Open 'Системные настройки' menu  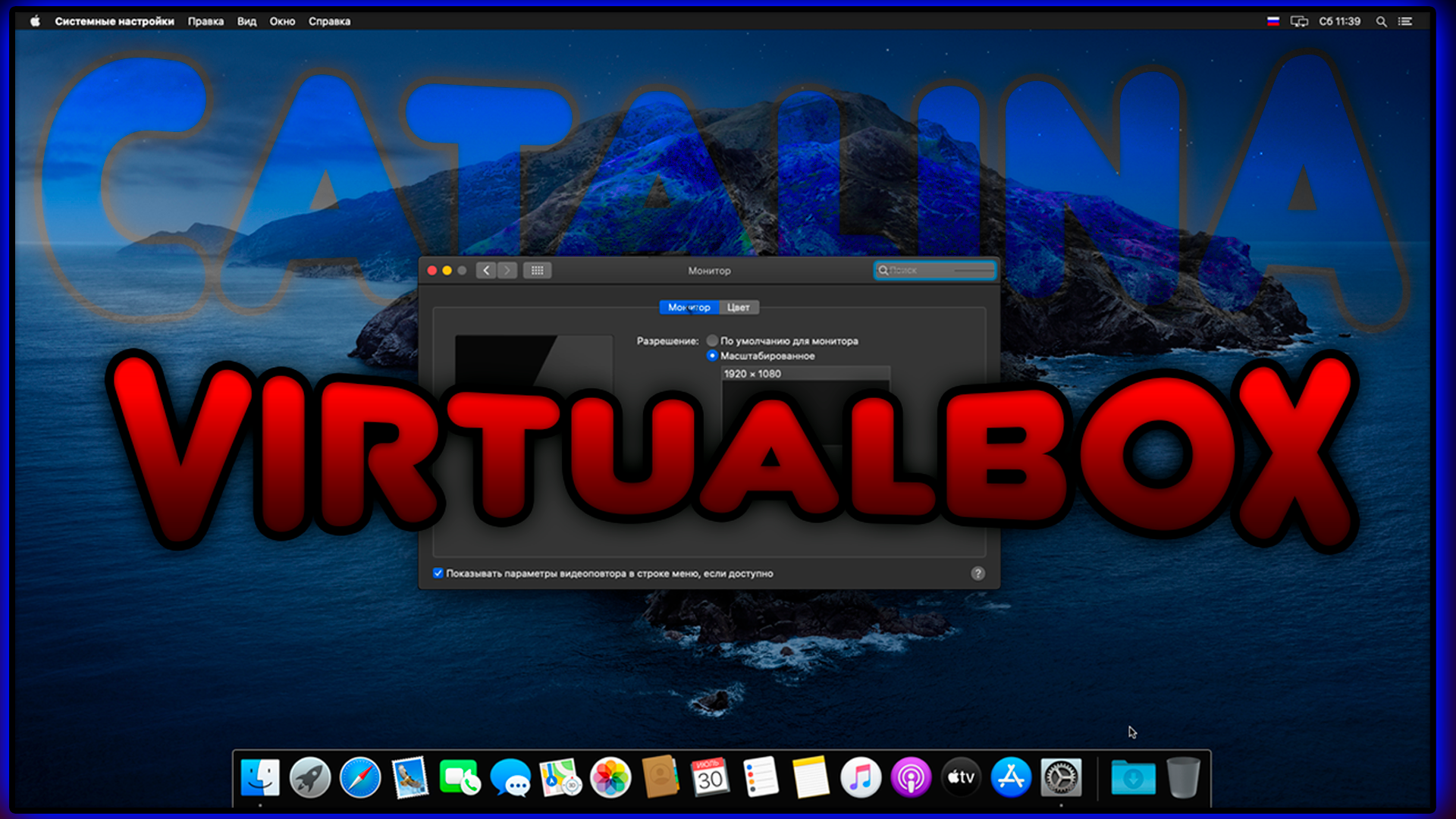pos(115,21)
